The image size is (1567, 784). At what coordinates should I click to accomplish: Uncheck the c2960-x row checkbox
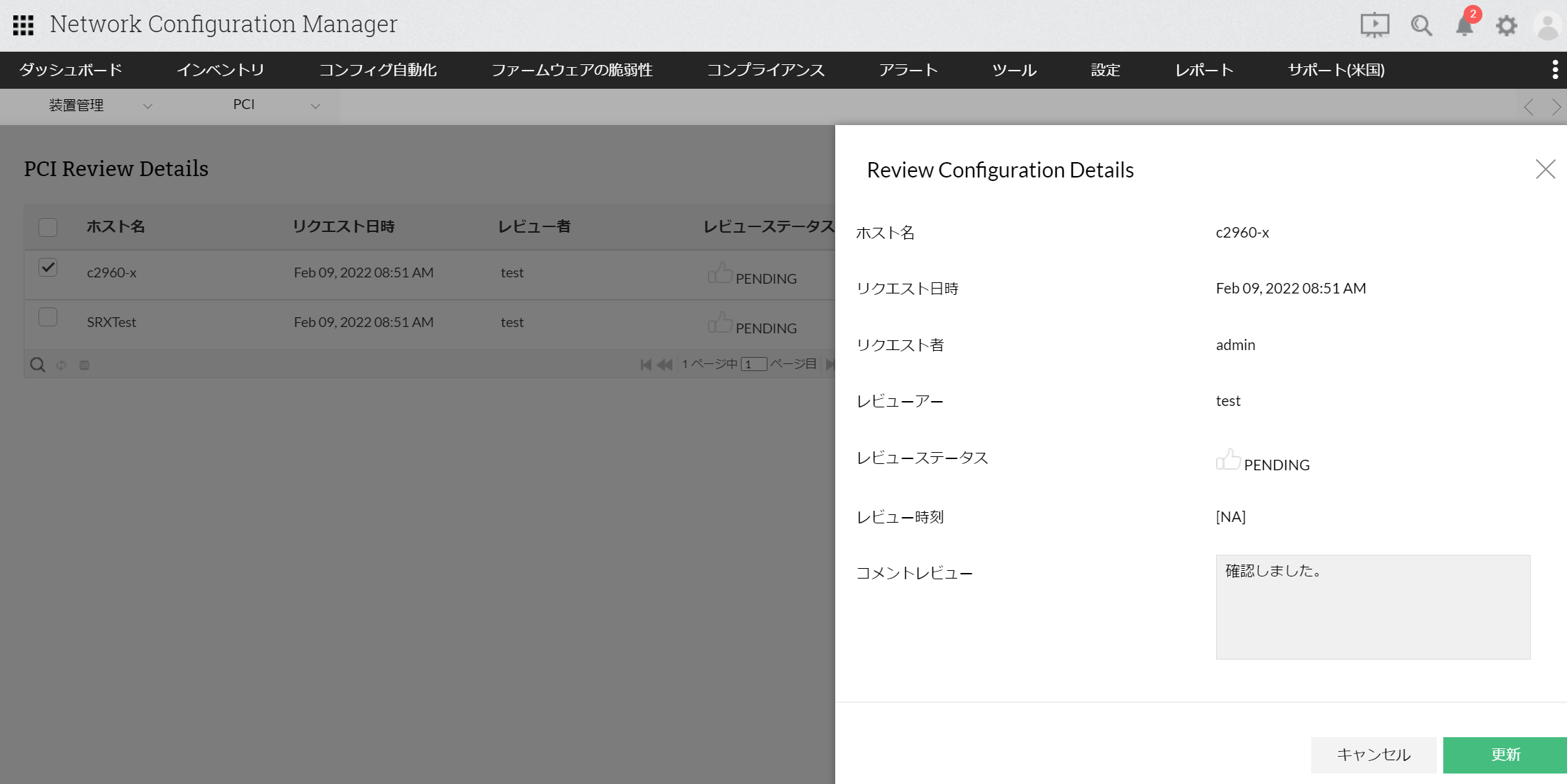48,268
